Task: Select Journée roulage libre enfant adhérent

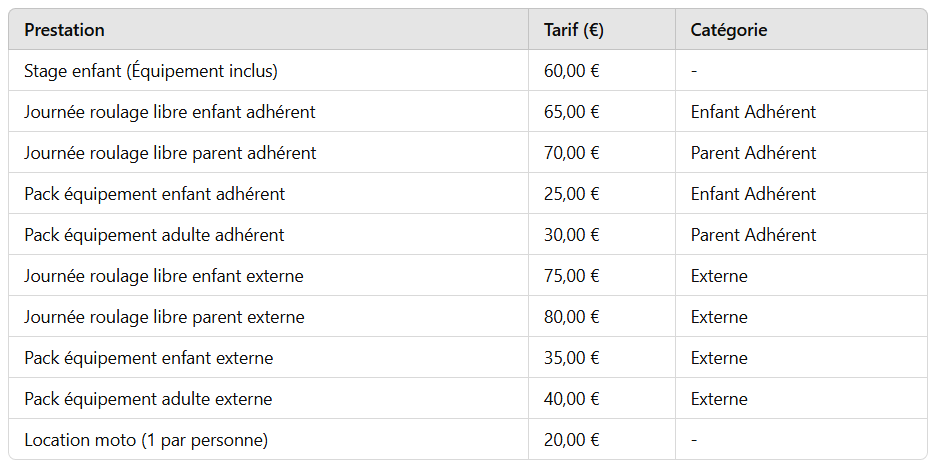Action: click(170, 112)
